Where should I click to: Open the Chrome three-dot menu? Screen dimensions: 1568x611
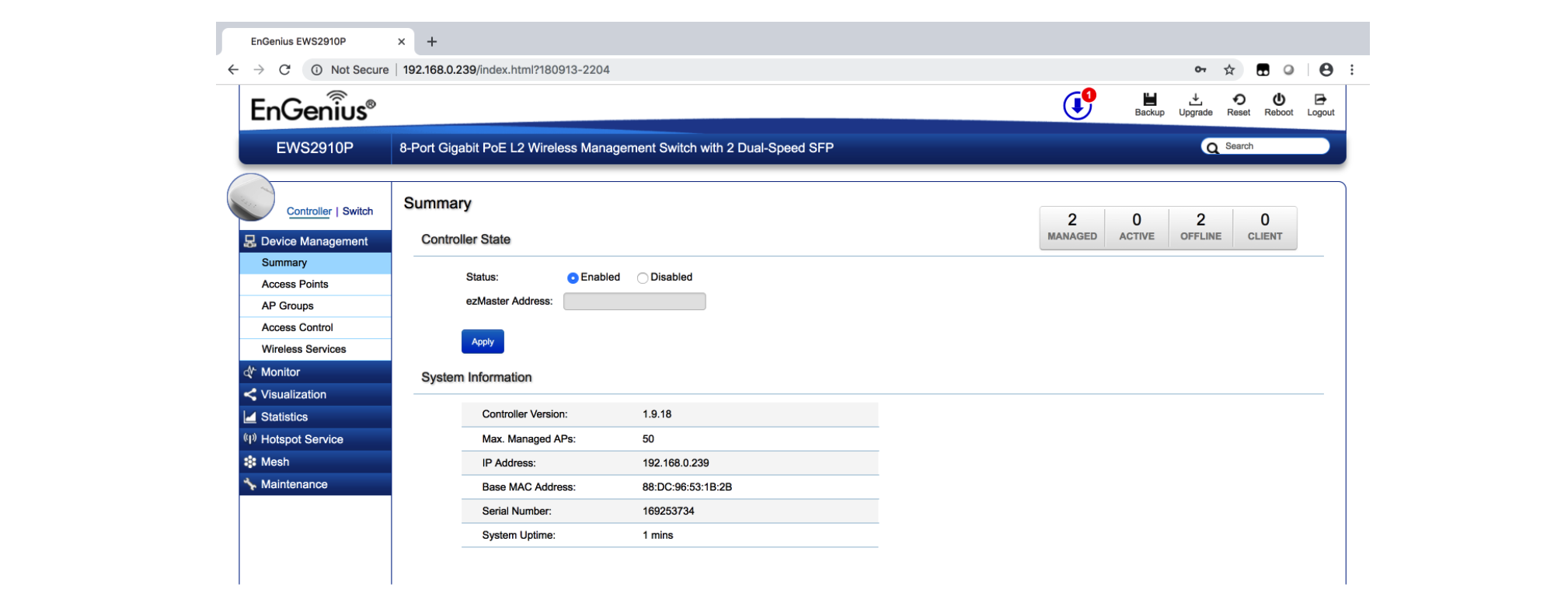pos(1352,70)
